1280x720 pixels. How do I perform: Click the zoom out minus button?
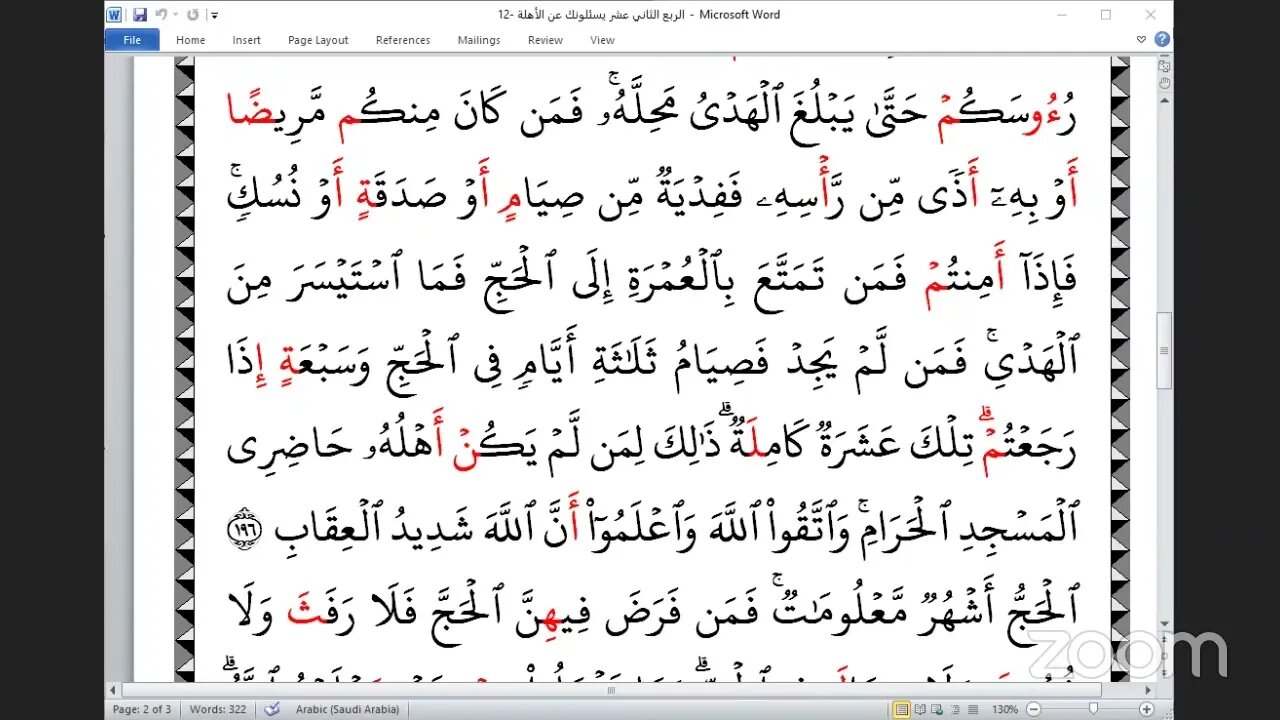pyautogui.click(x=1034, y=709)
